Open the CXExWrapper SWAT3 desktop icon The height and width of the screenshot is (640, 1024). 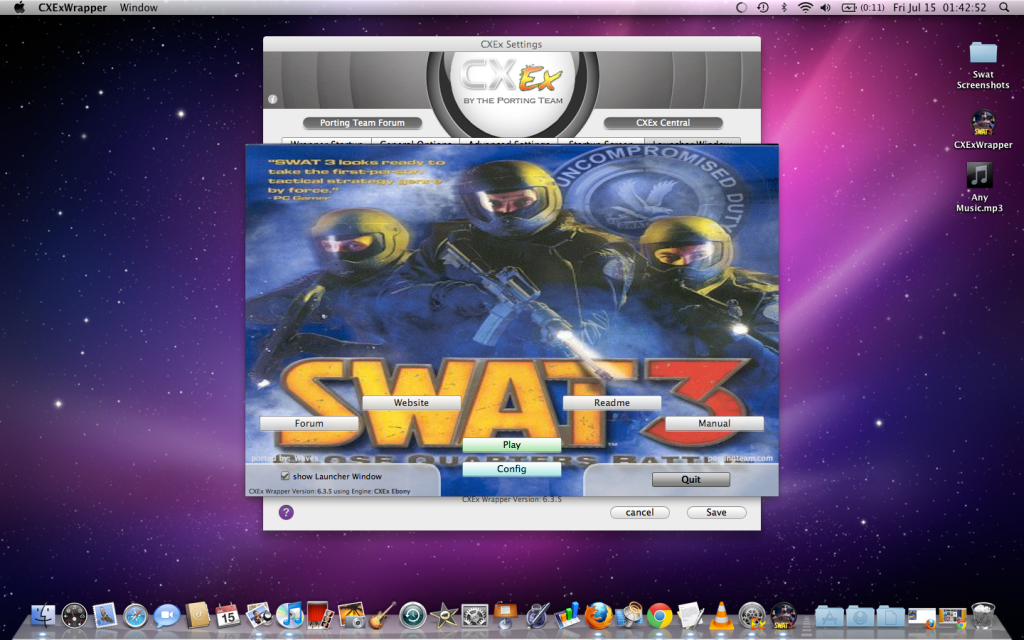(982, 124)
